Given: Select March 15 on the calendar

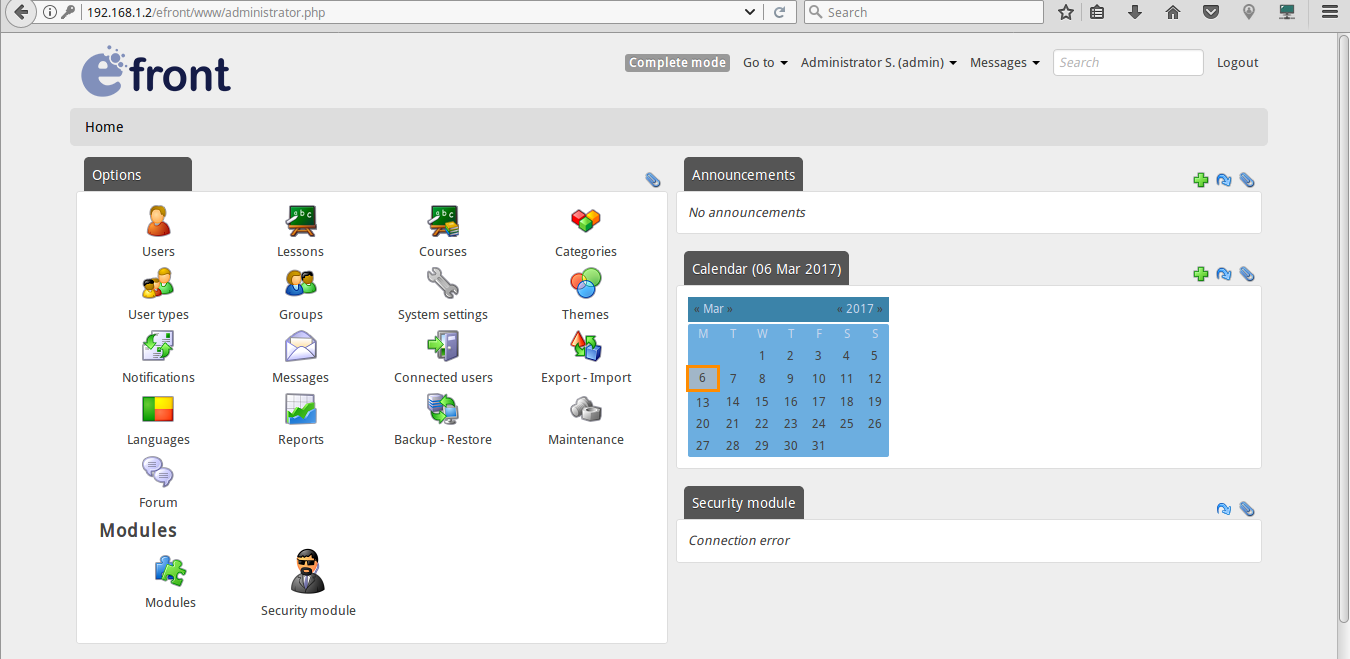Looking at the screenshot, I should click(x=761, y=400).
